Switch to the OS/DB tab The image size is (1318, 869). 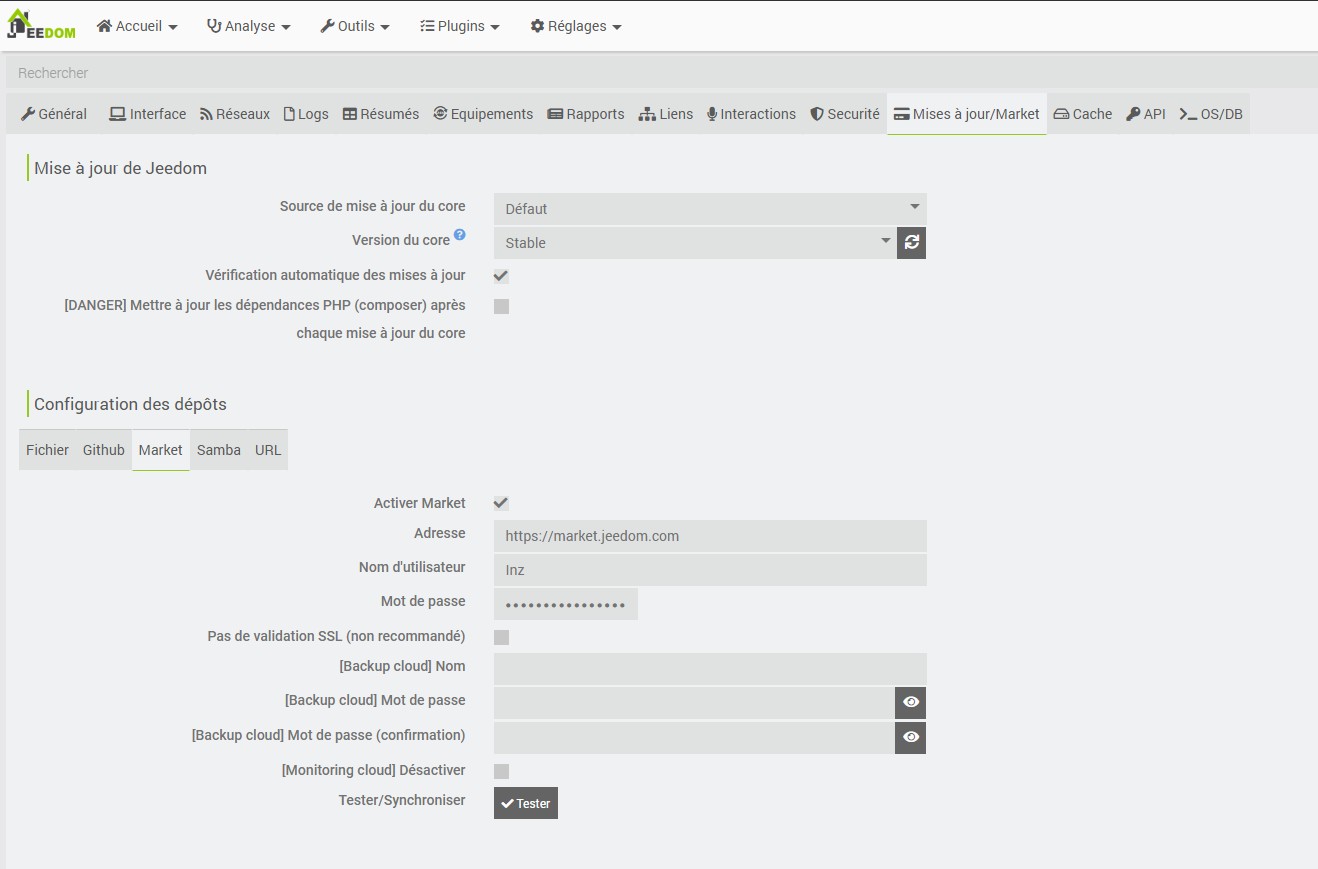pyautogui.click(x=1211, y=114)
